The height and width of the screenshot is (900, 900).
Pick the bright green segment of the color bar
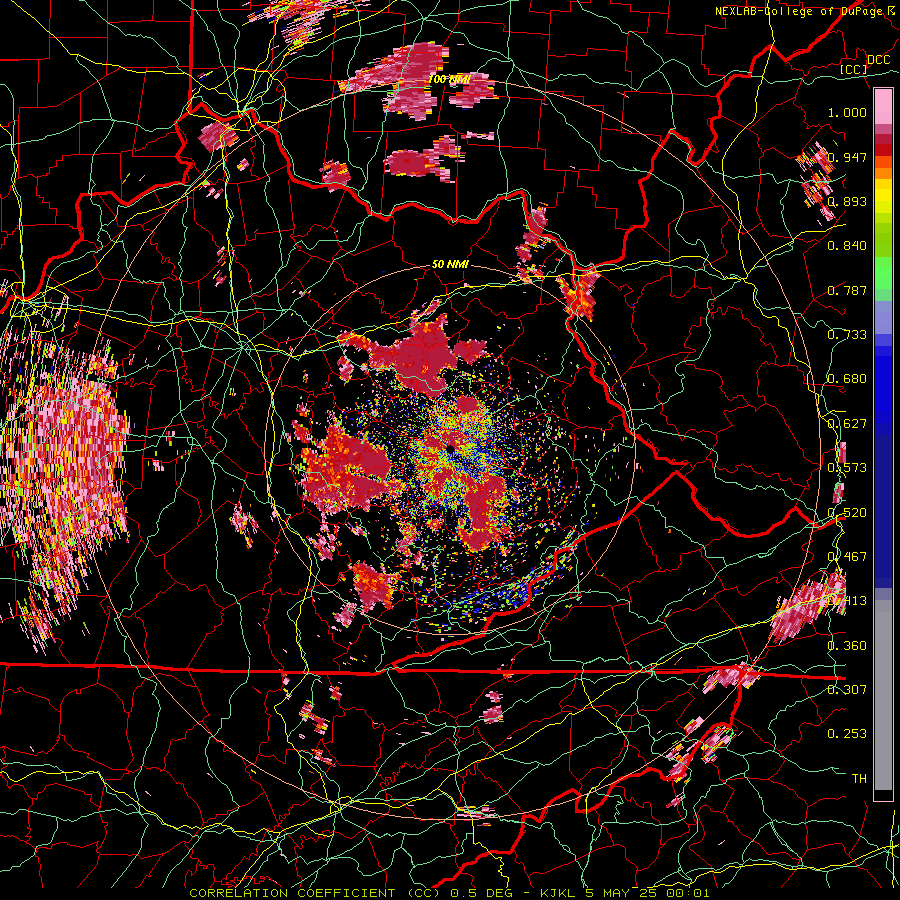883,273
